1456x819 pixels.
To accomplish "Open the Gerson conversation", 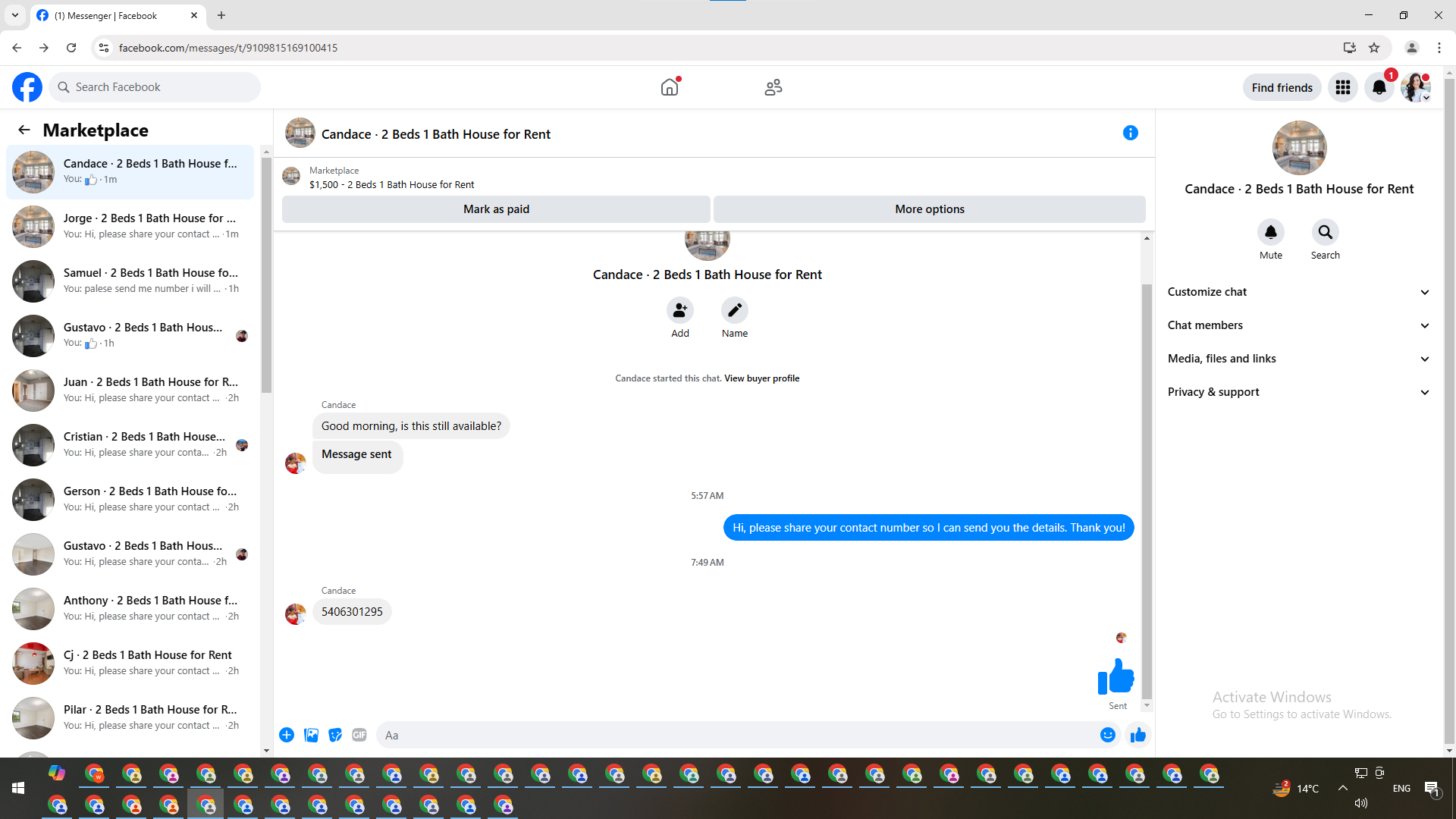I will [x=130, y=499].
